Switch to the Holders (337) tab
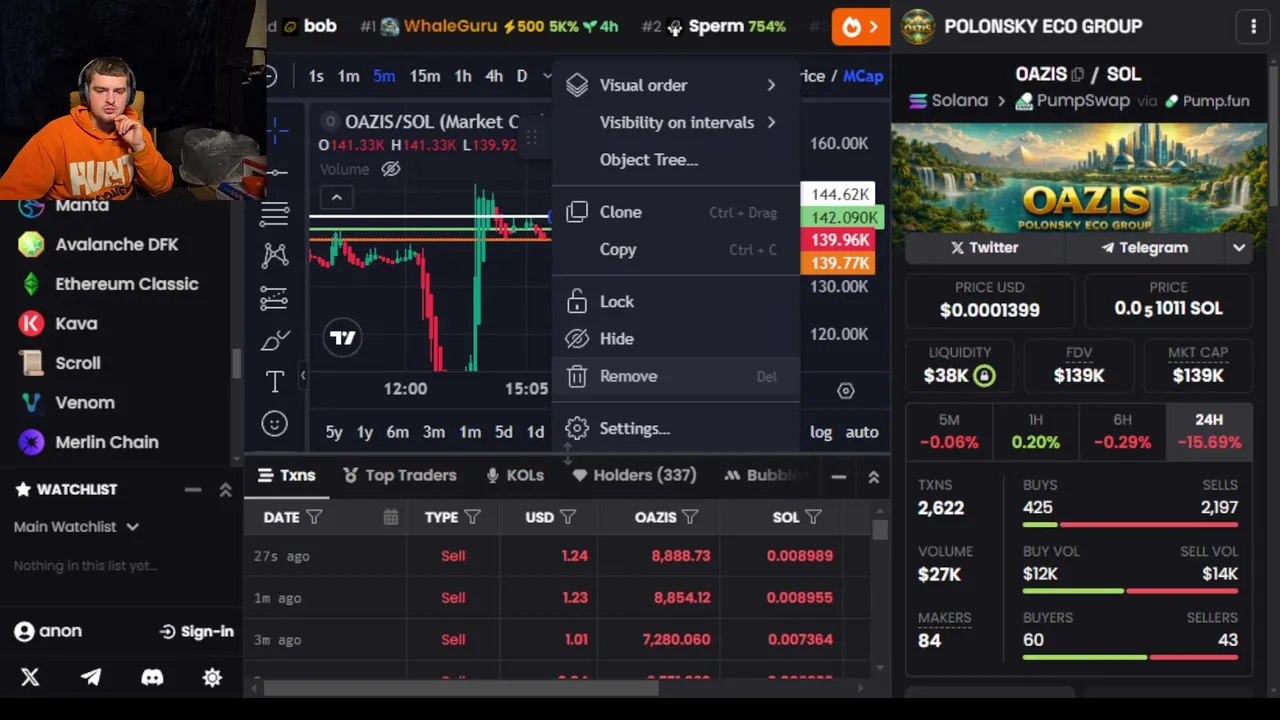This screenshot has width=1280, height=720. (634, 476)
